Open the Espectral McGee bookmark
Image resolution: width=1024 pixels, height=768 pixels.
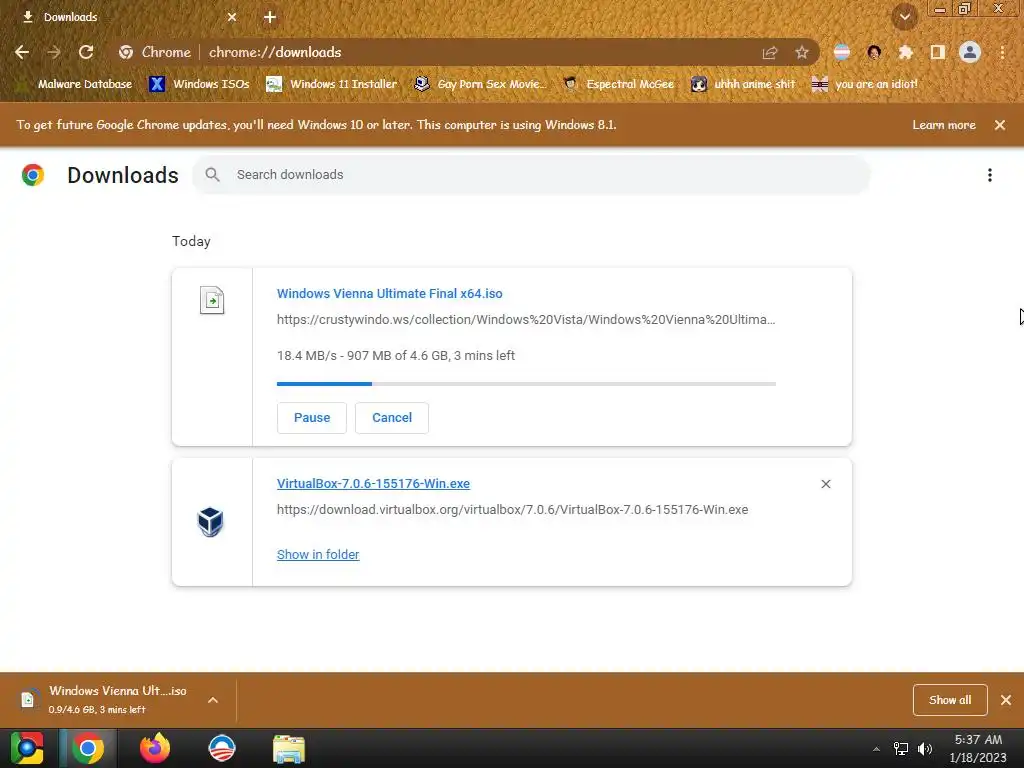618,84
